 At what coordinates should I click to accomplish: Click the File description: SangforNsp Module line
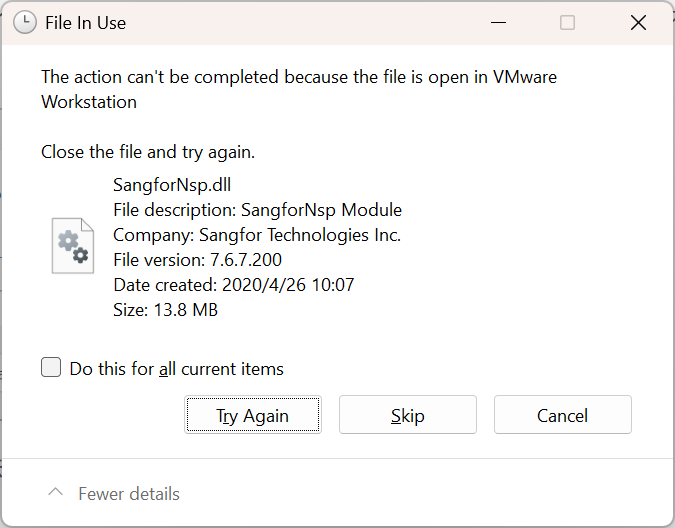click(257, 210)
